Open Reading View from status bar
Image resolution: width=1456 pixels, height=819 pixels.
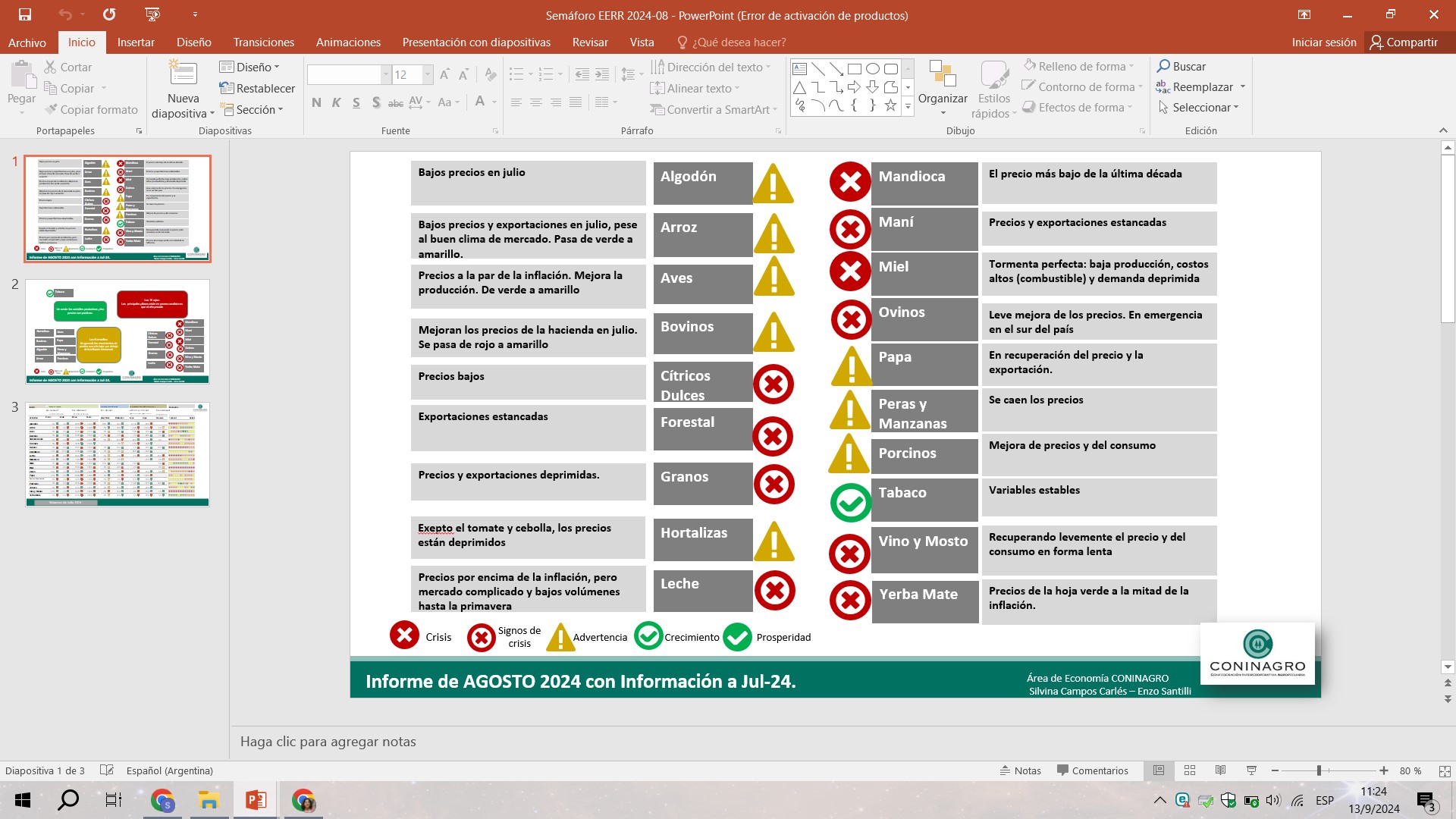[x=1220, y=770]
